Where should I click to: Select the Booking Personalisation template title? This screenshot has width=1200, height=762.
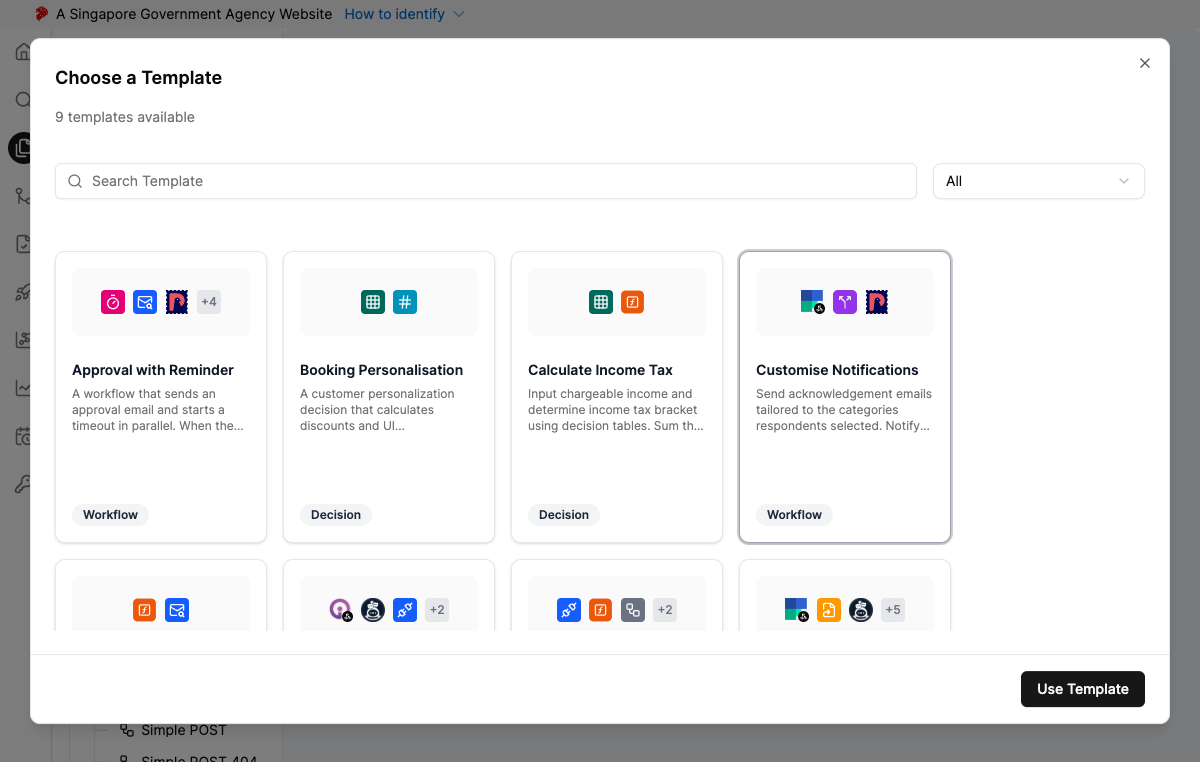(382, 370)
